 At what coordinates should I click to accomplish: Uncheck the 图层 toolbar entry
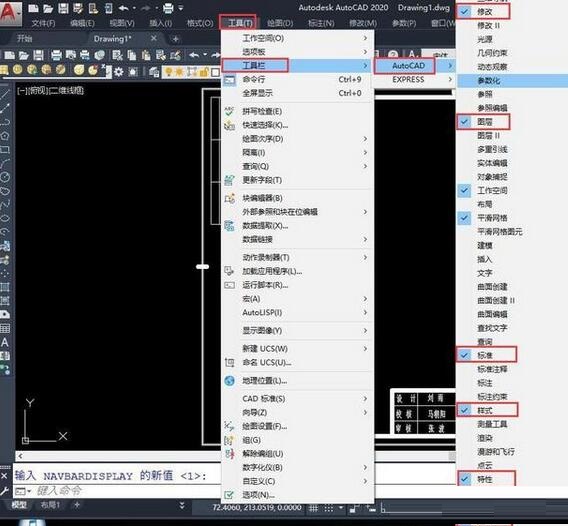pos(484,122)
